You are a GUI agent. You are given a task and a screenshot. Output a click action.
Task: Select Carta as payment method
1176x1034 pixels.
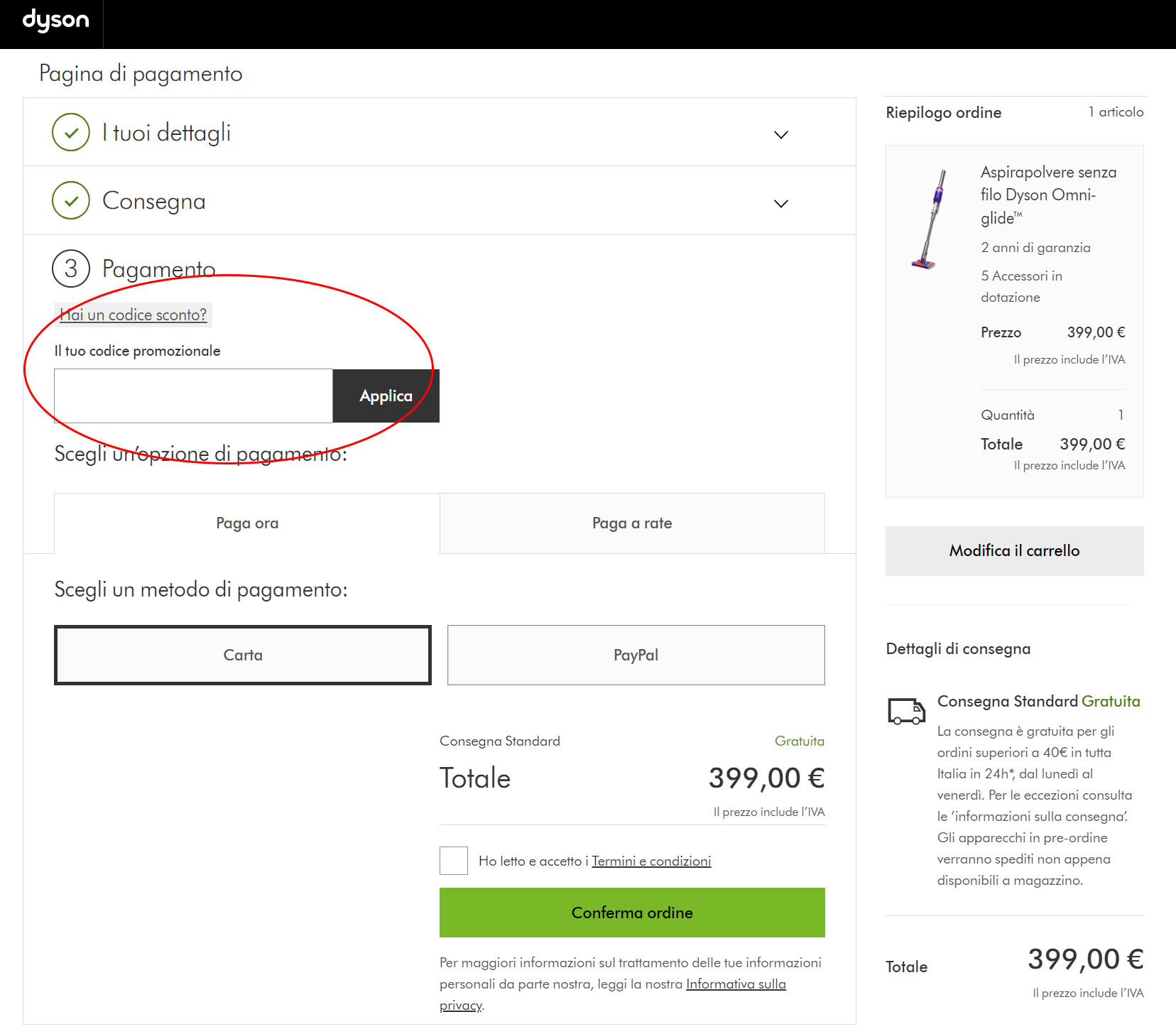pyautogui.click(x=243, y=655)
